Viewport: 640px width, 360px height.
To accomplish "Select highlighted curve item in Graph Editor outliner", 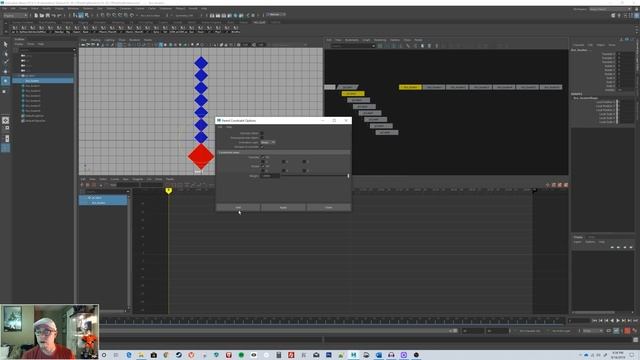I will point(103,202).
